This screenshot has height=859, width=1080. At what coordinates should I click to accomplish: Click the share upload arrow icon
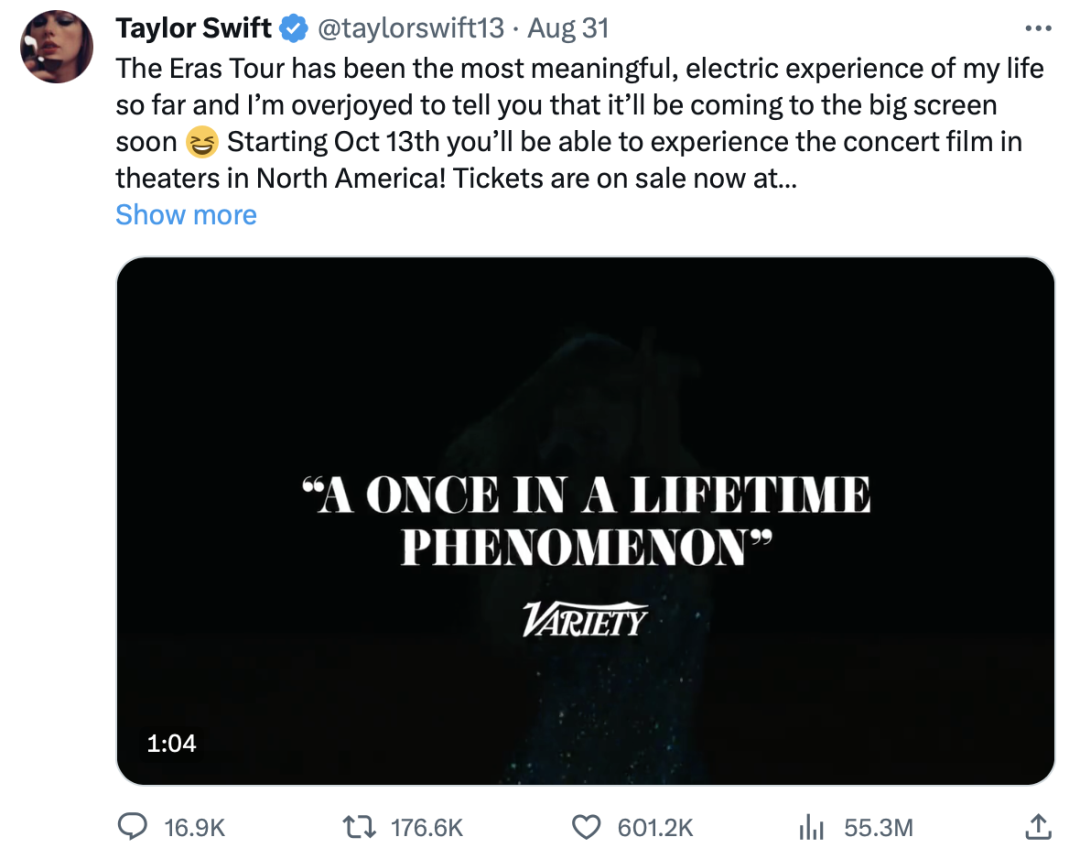click(1038, 827)
